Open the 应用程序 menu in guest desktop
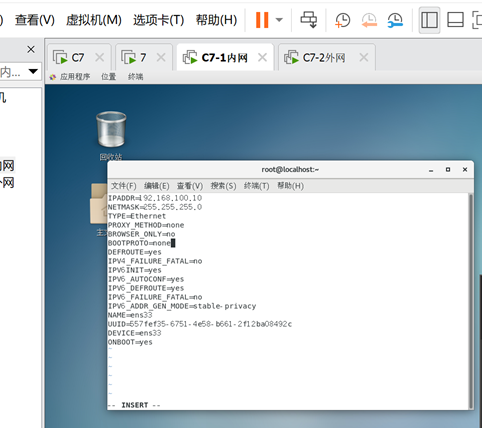This screenshot has height=428, width=482. pyautogui.click(x=75, y=77)
